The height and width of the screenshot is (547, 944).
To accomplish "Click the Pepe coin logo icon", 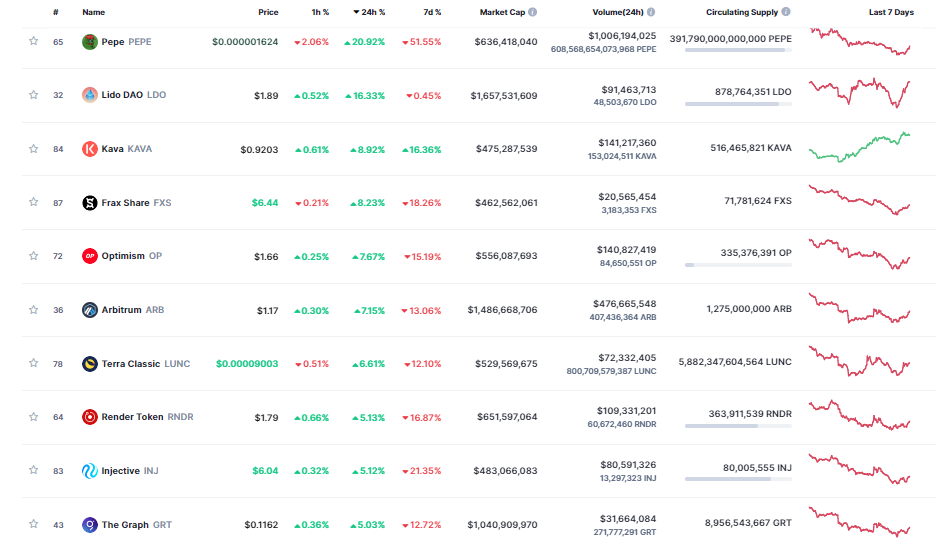I will 90,42.
